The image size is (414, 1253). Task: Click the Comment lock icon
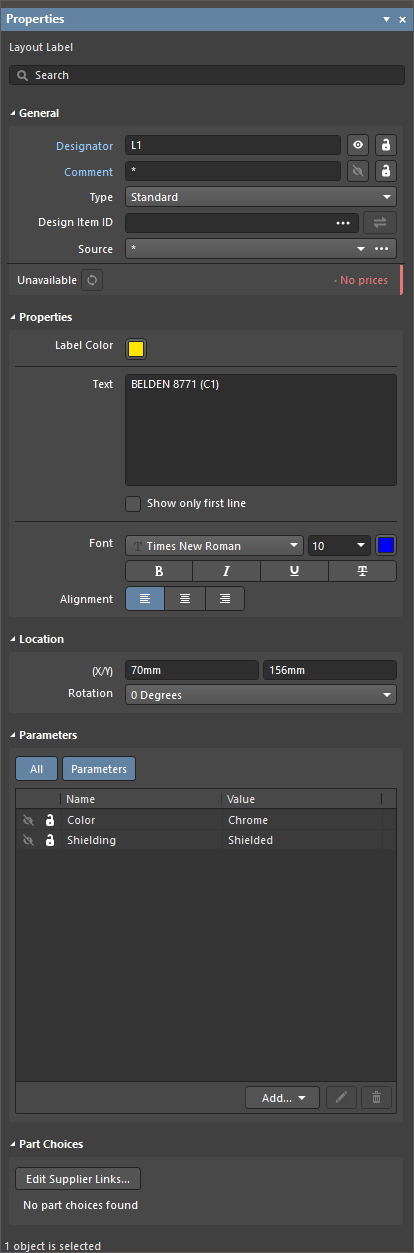pos(385,171)
